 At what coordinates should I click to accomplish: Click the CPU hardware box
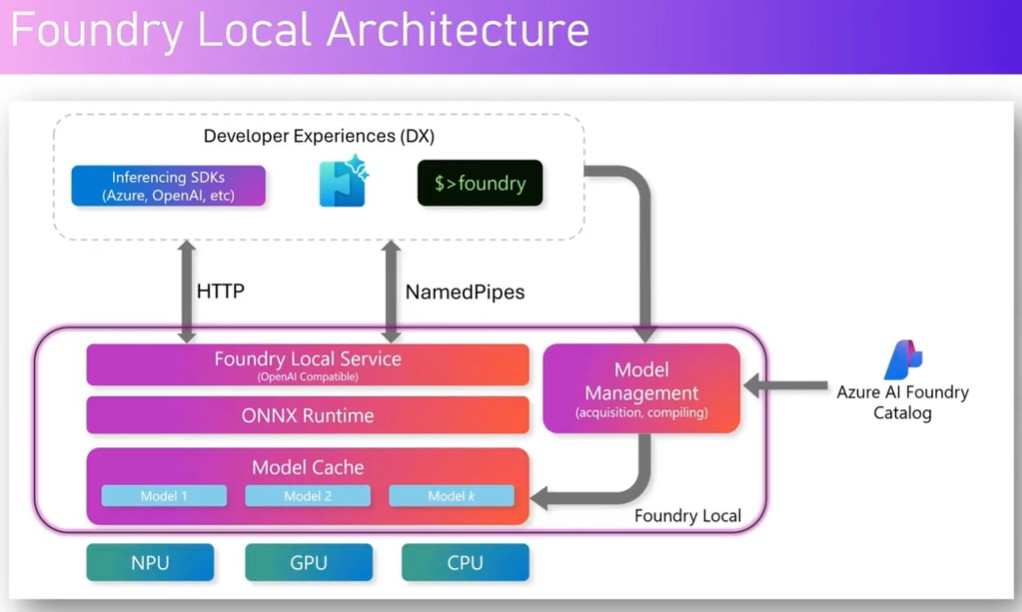click(x=465, y=562)
